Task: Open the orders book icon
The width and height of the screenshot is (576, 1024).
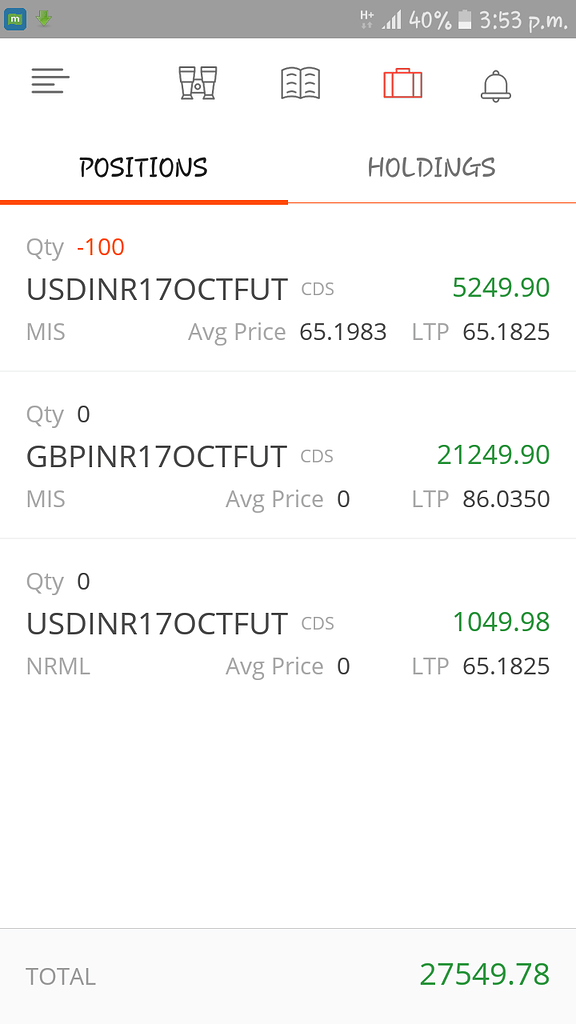Action: coord(299,84)
